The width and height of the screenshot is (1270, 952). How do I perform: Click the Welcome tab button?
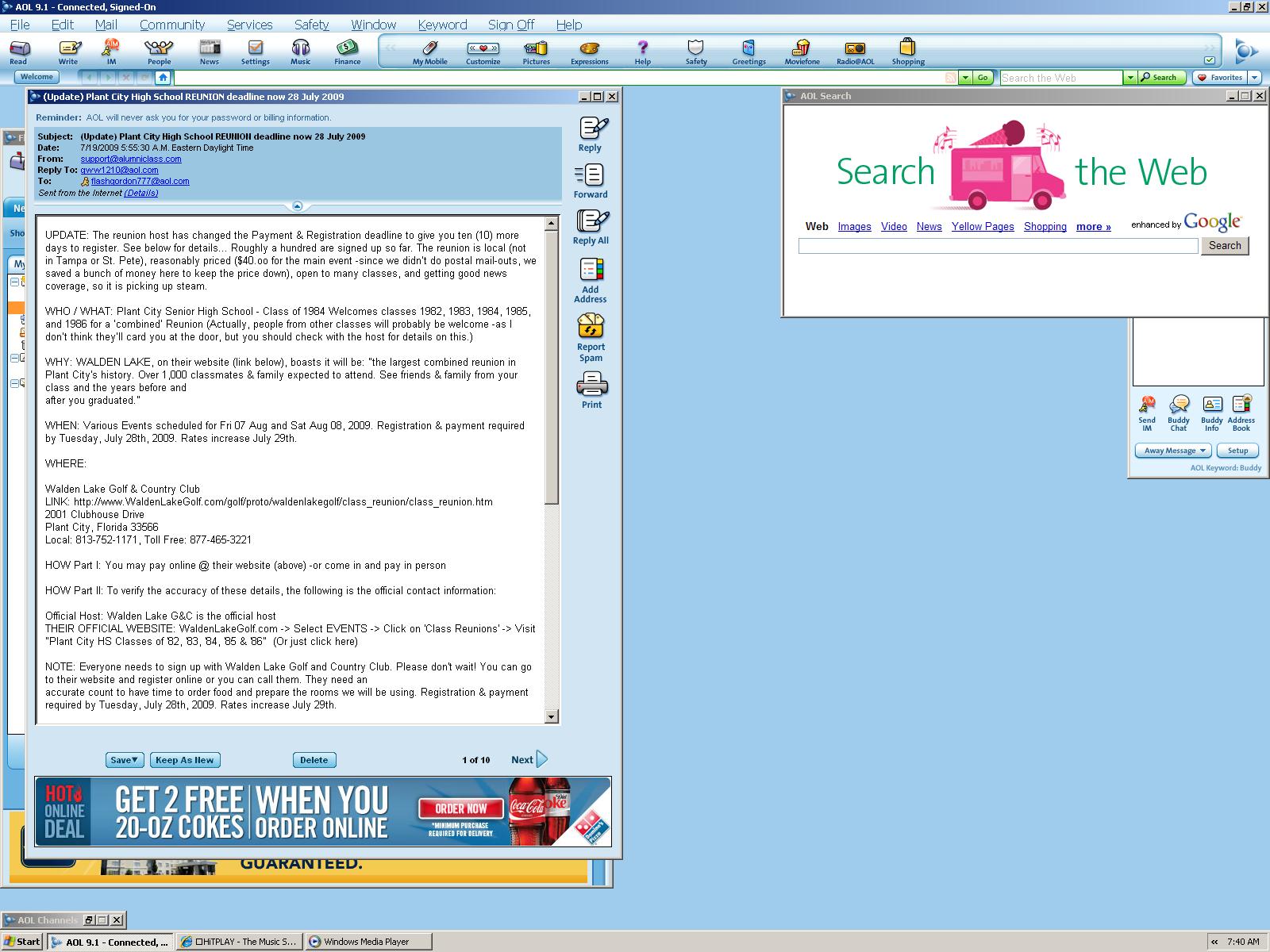click(x=37, y=77)
